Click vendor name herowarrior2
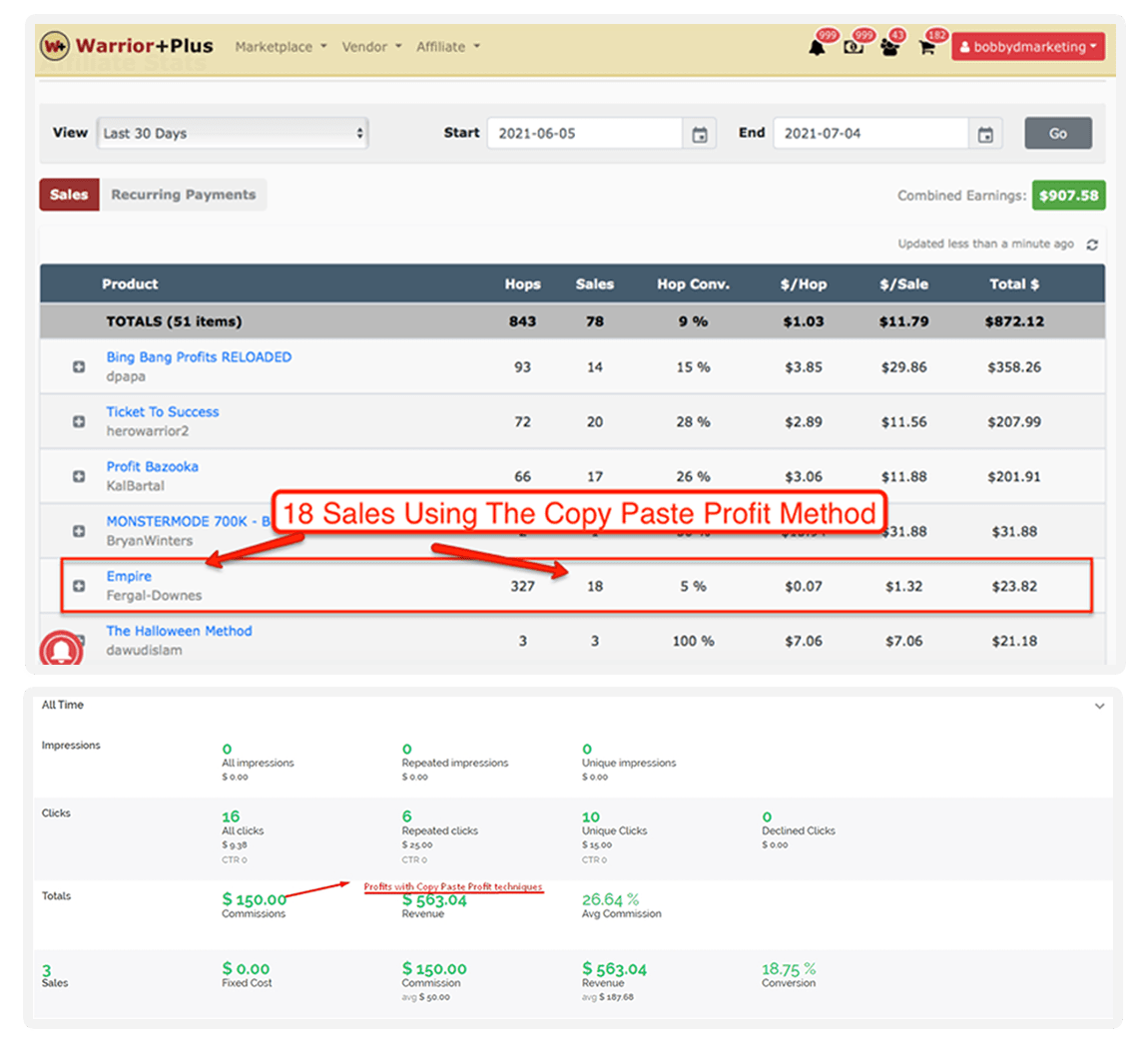The height and width of the screenshot is (1051, 1148). point(147,431)
